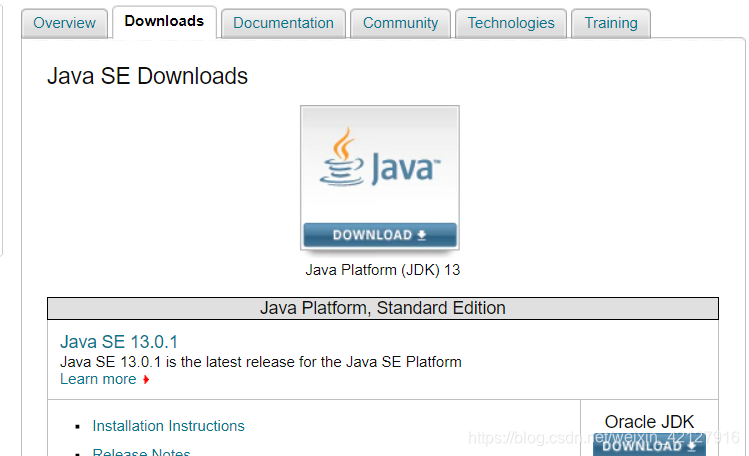749x456 pixels.
Task: Open the Overview tab
Action: coord(64,23)
